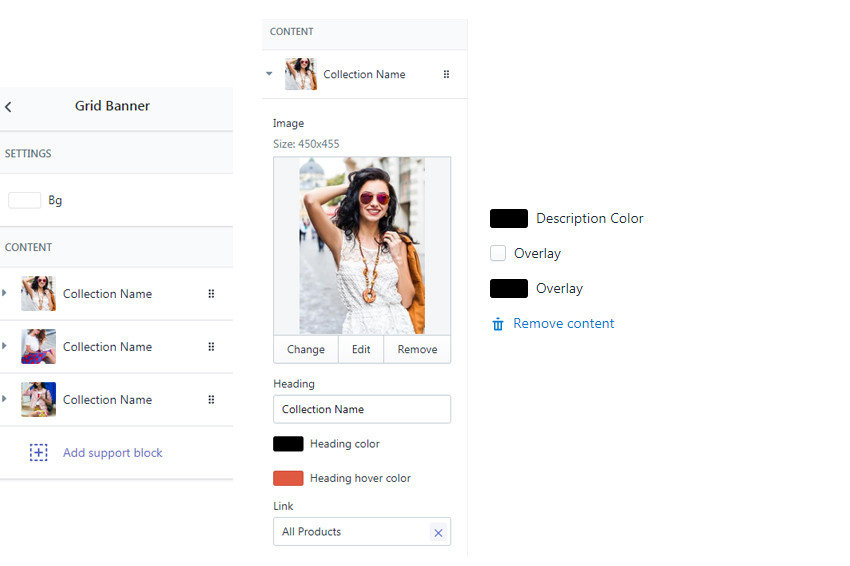850x566 pixels.
Task: Collapse the opened Collection Name block
Action: tap(269, 74)
